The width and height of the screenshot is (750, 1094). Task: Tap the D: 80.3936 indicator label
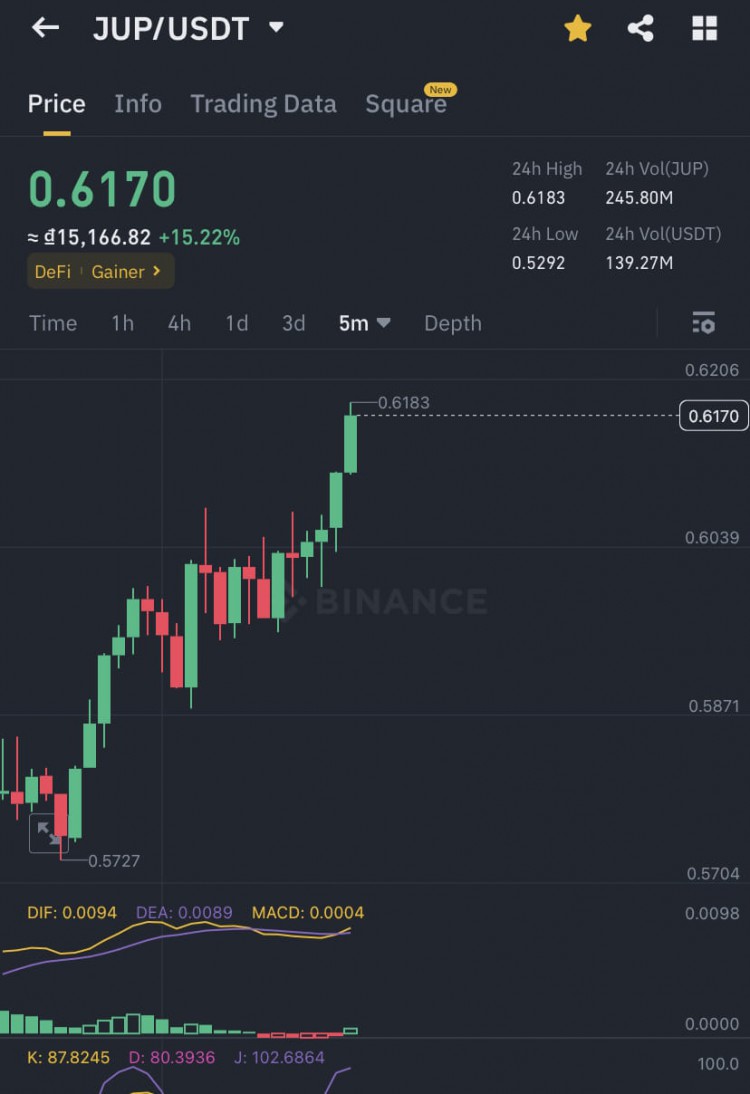(172, 1058)
